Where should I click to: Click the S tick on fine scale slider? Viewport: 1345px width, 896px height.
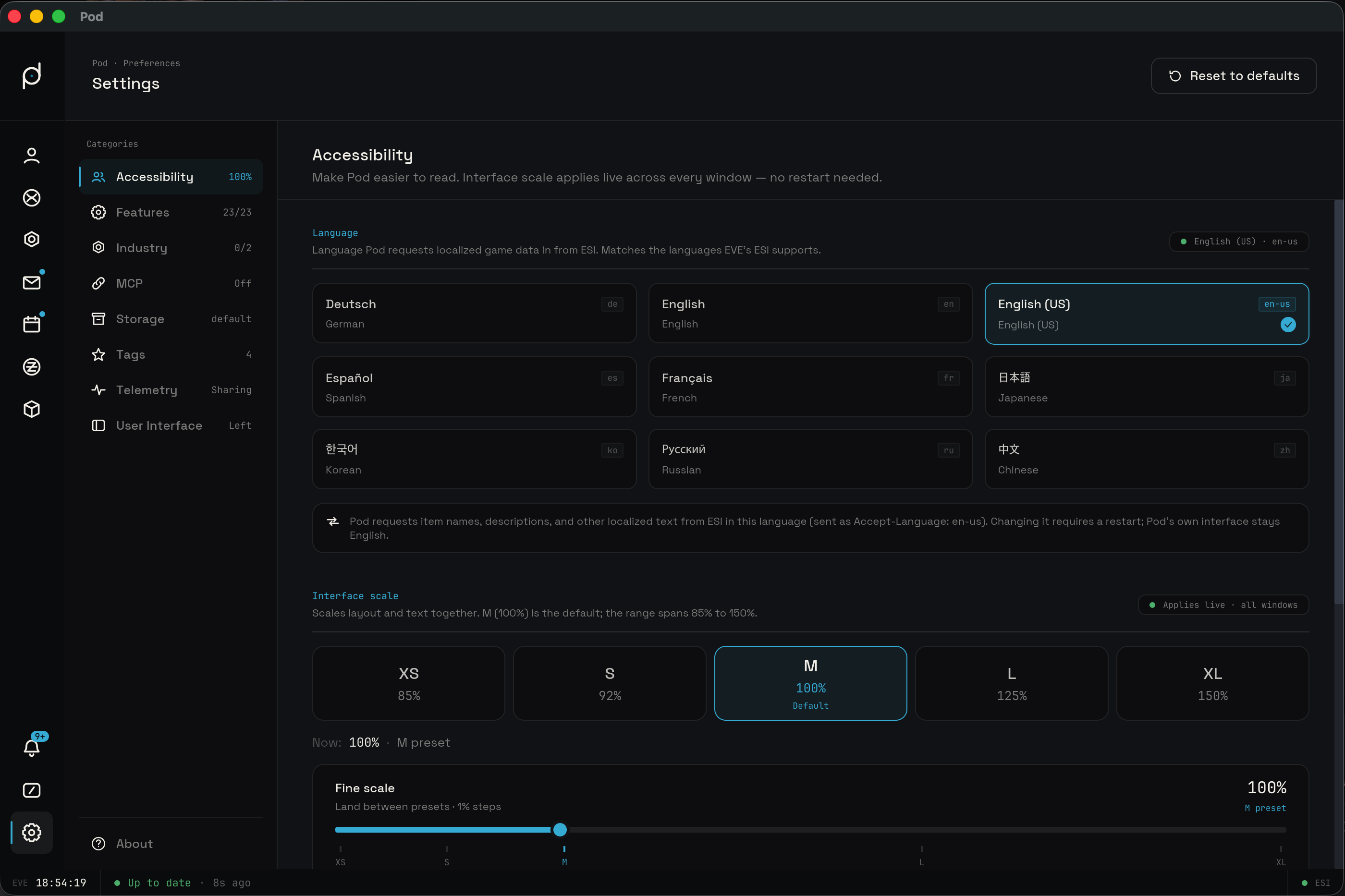tap(446, 856)
